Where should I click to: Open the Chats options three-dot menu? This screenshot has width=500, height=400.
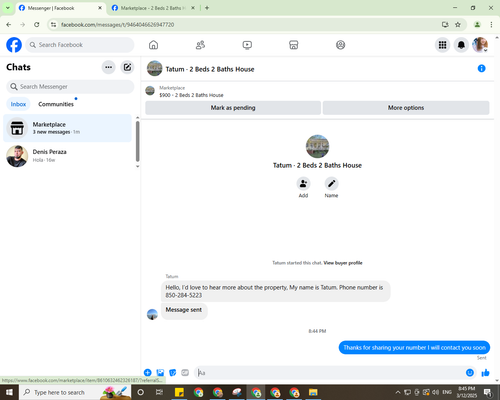pos(108,67)
